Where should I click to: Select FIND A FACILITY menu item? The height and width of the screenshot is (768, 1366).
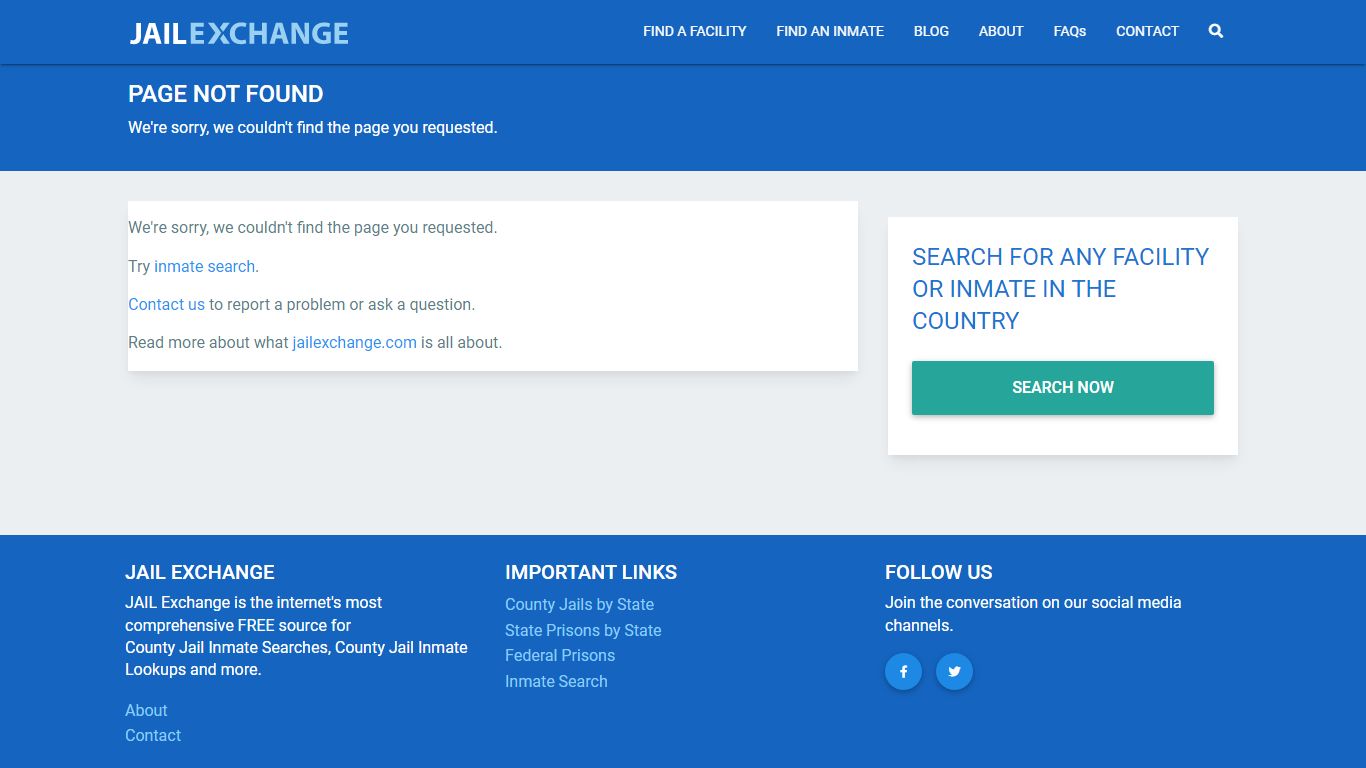pos(694,31)
